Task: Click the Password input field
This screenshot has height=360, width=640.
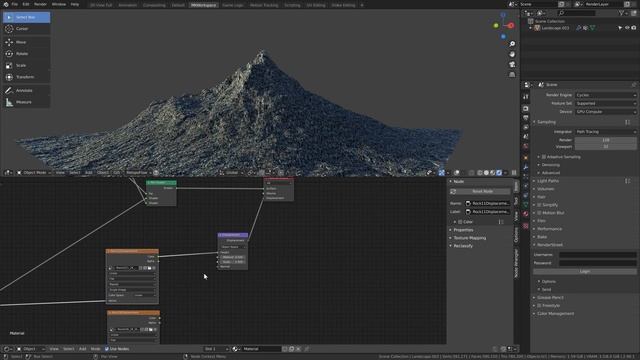Action: coord(598,263)
